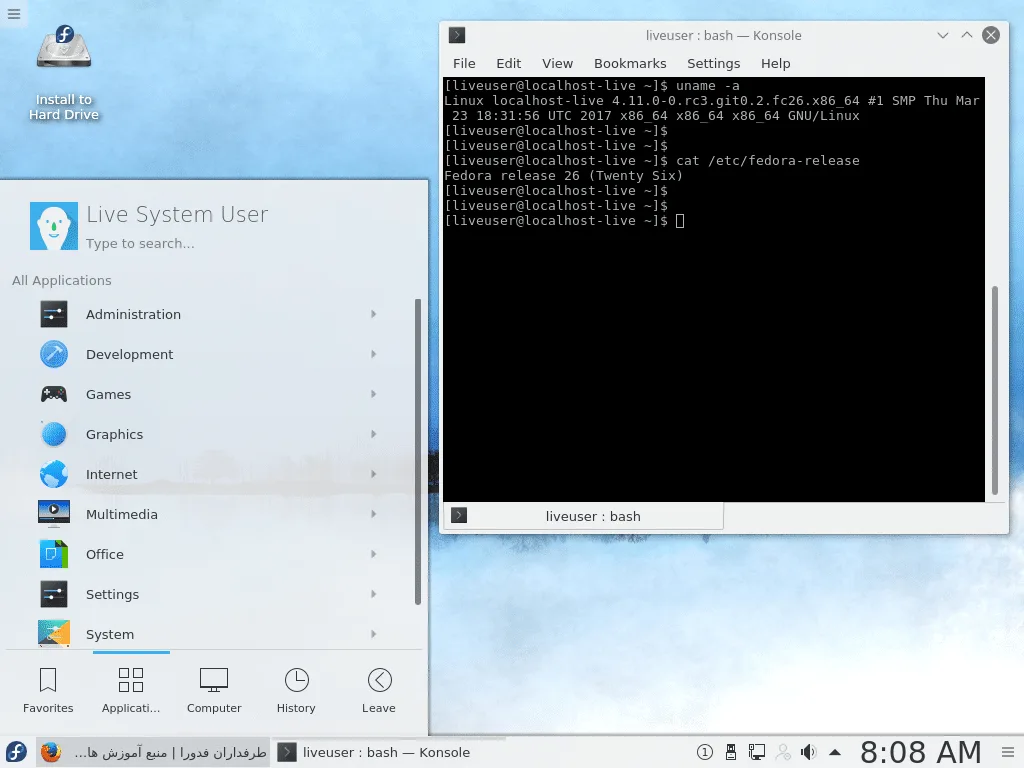Image resolution: width=1024 pixels, height=768 pixels.
Task: Activate Konsole window from taskbar entry
Action: 389,752
